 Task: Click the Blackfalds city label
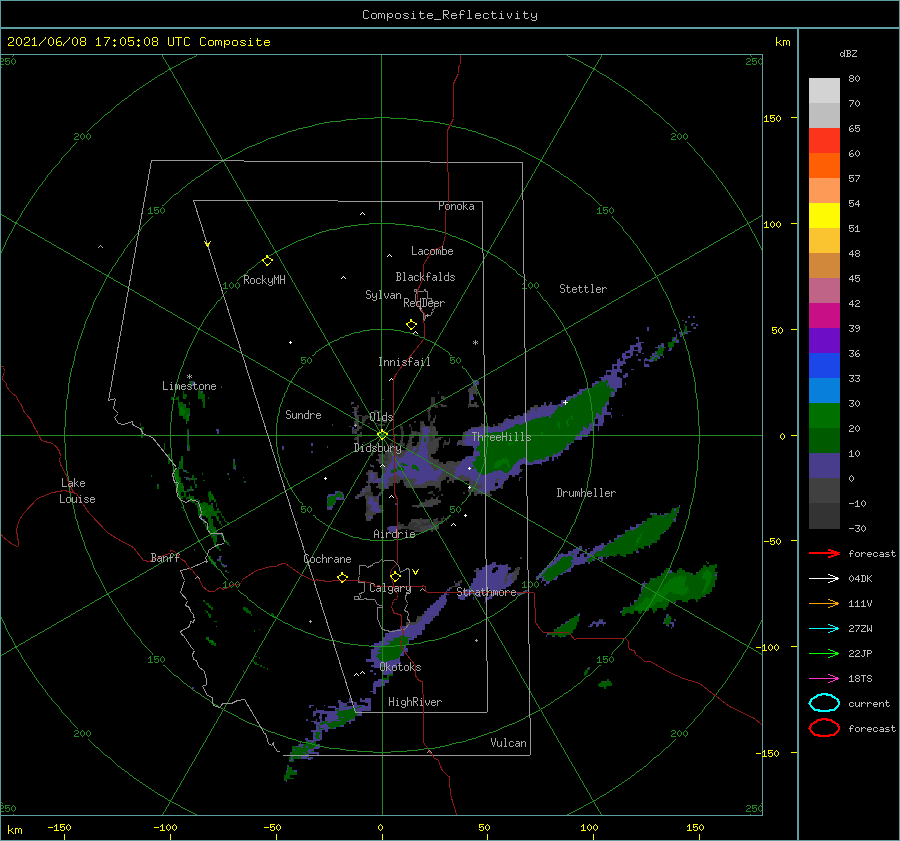(425, 277)
